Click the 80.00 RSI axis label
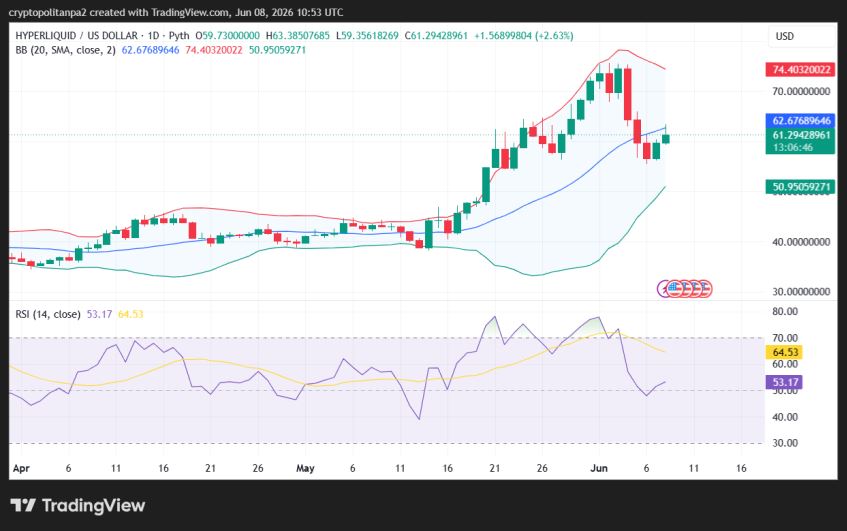This screenshot has height=531, width=847. [x=785, y=311]
